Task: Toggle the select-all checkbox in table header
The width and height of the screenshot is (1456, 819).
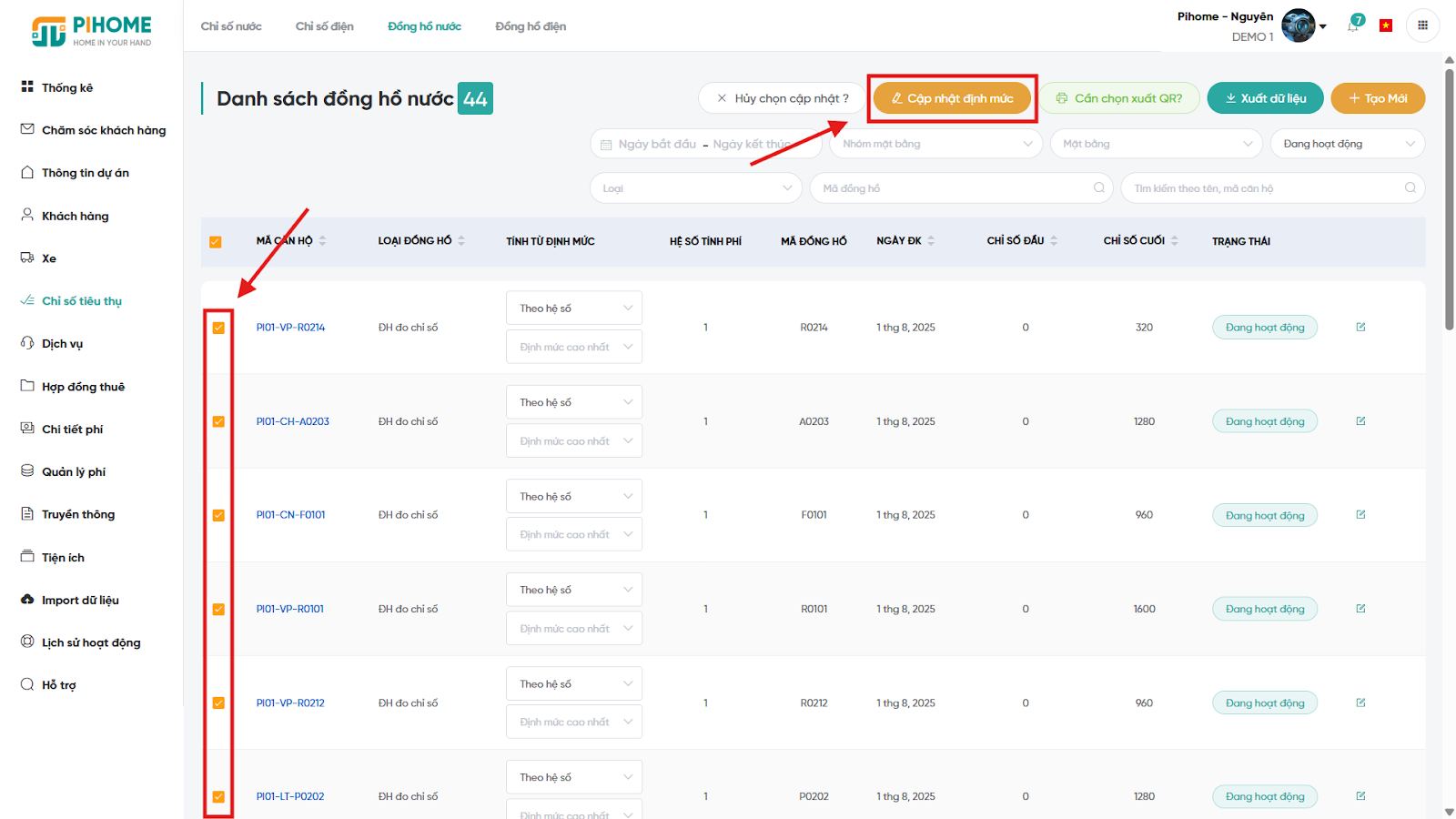Action: 216,242
